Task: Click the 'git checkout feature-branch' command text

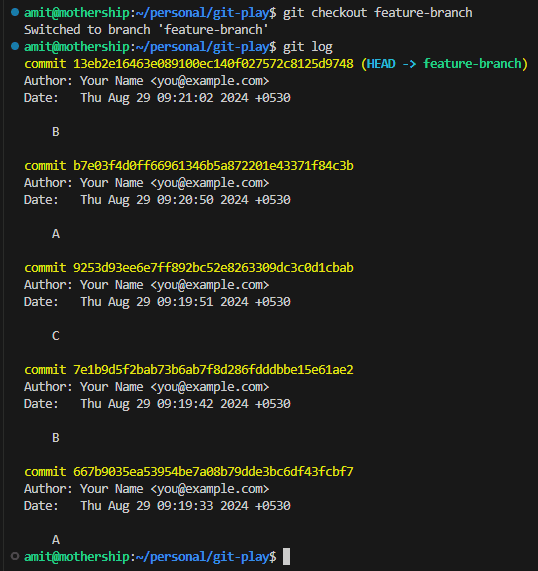Action: pyautogui.click(x=378, y=13)
